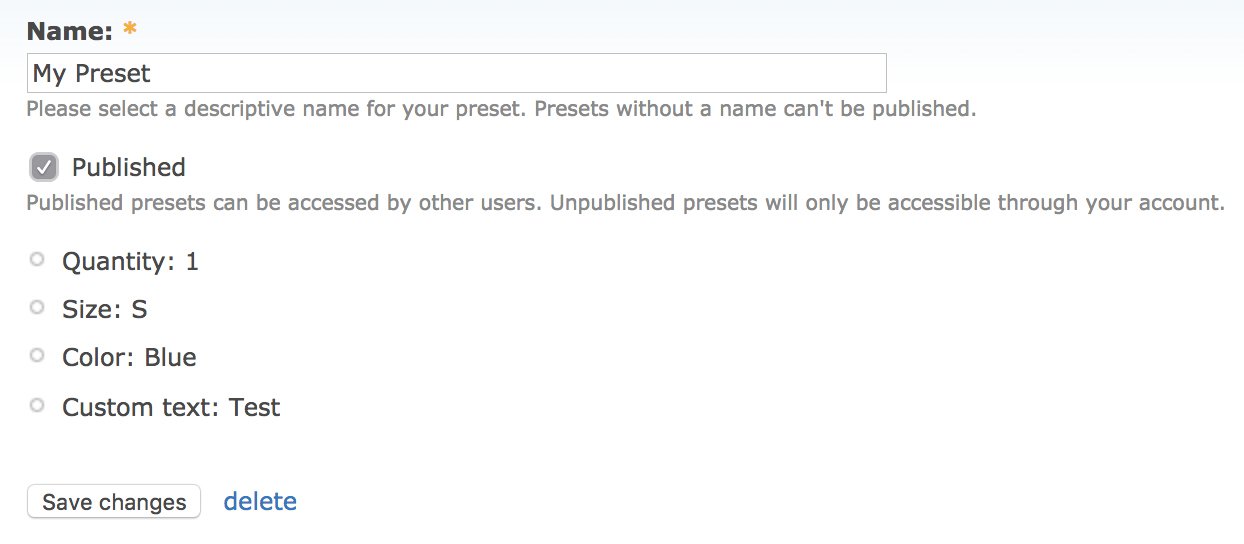This screenshot has width=1244, height=544.
Task: Click the Published checkbox label text
Action: click(128, 167)
